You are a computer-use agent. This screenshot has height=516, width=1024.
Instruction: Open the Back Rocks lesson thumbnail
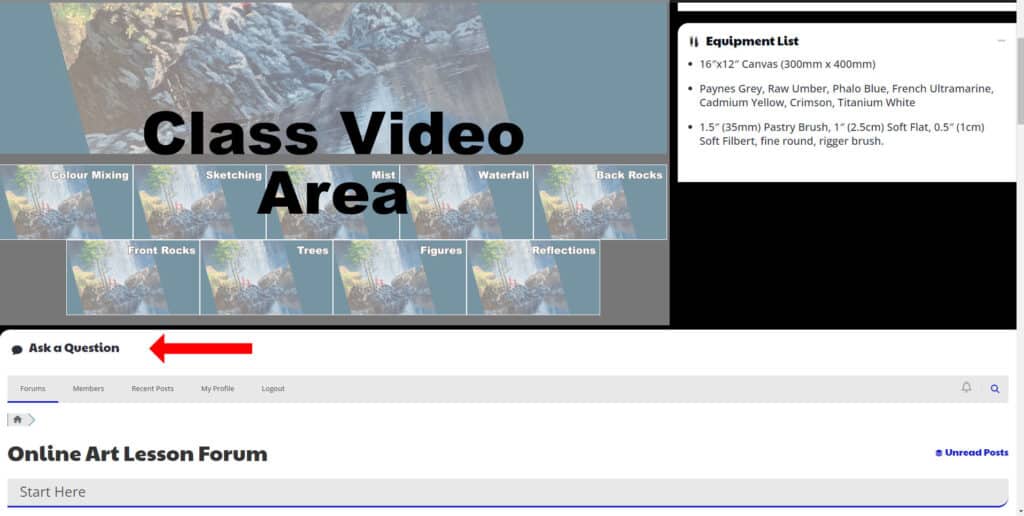tap(600, 202)
